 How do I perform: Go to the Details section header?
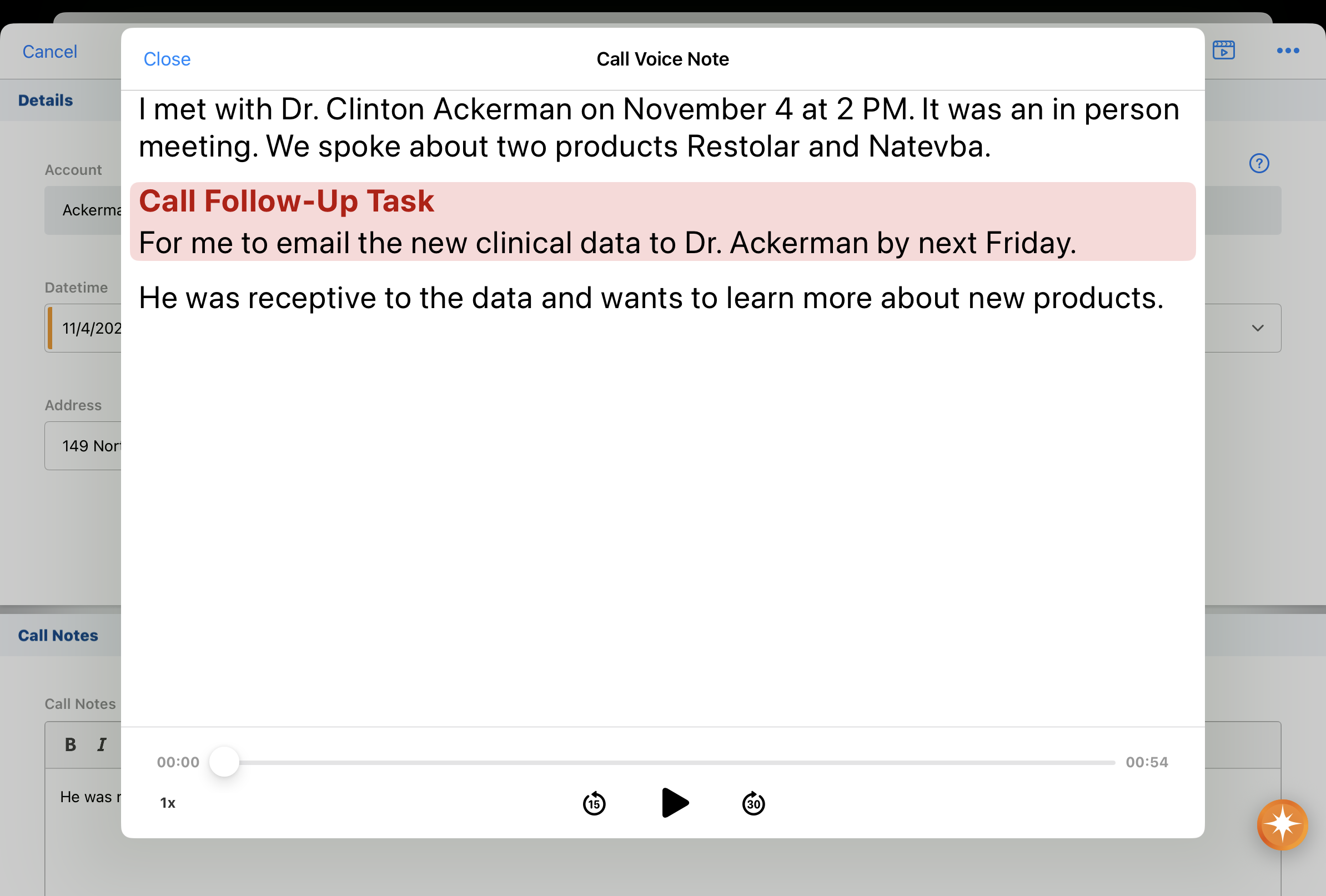point(46,100)
